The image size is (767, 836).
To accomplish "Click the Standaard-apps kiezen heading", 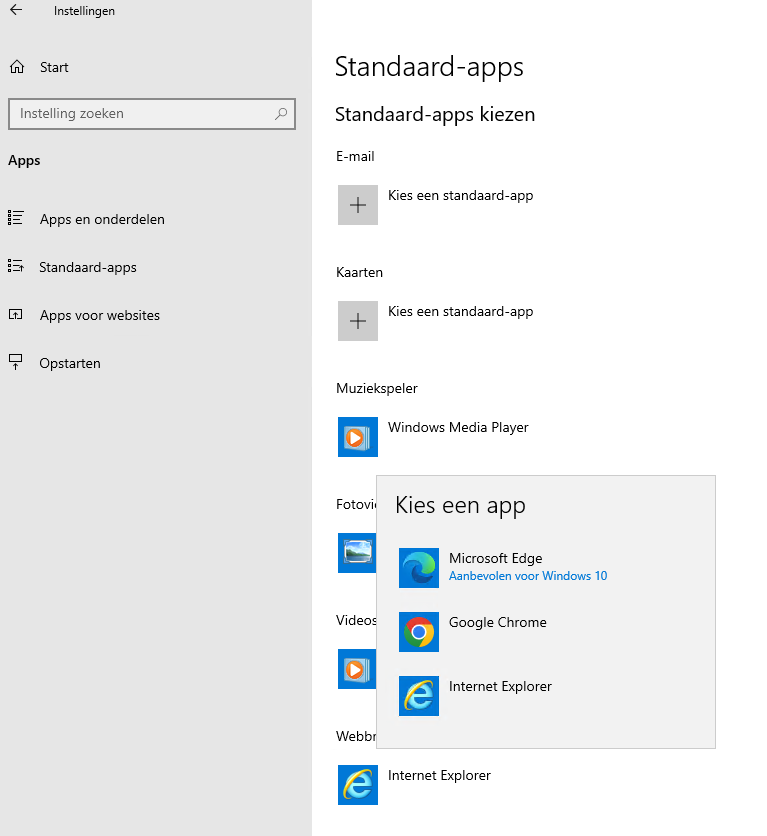I will pos(435,115).
